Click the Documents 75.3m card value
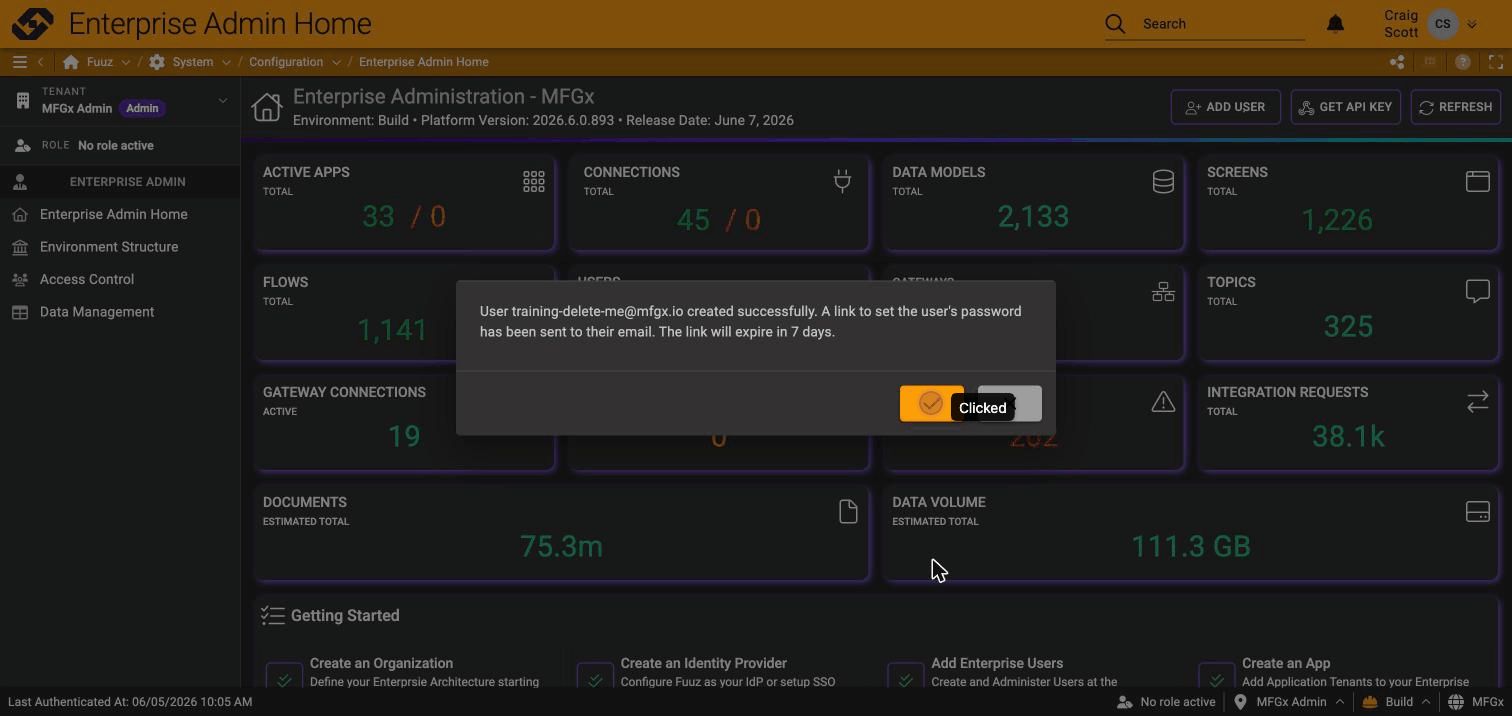 click(561, 547)
